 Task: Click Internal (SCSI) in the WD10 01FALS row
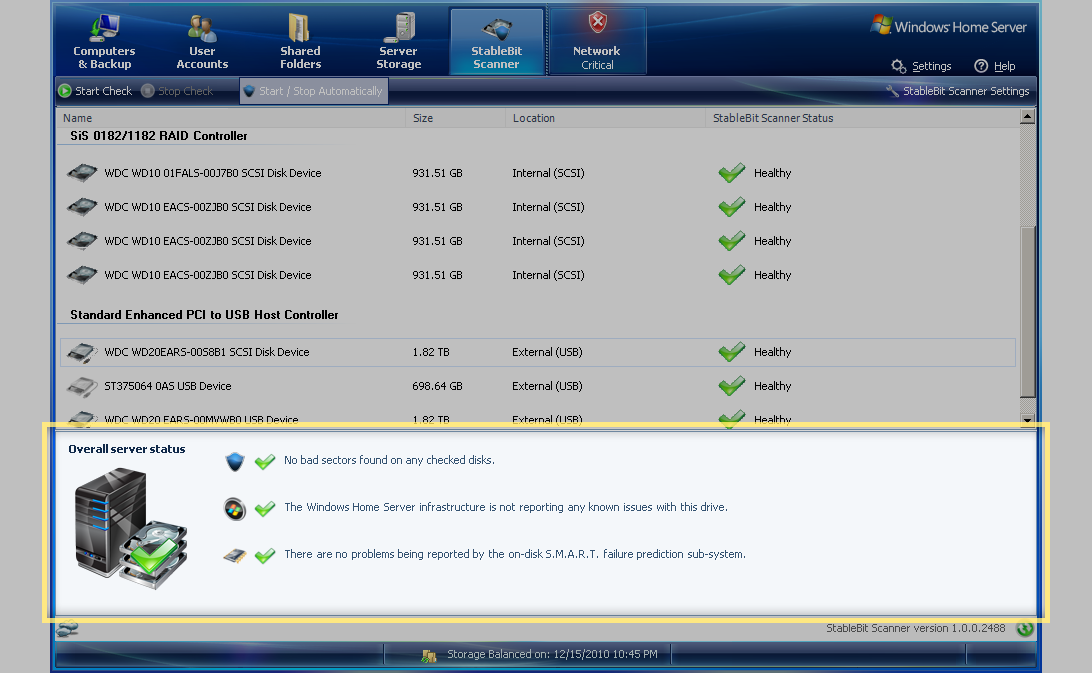point(548,173)
